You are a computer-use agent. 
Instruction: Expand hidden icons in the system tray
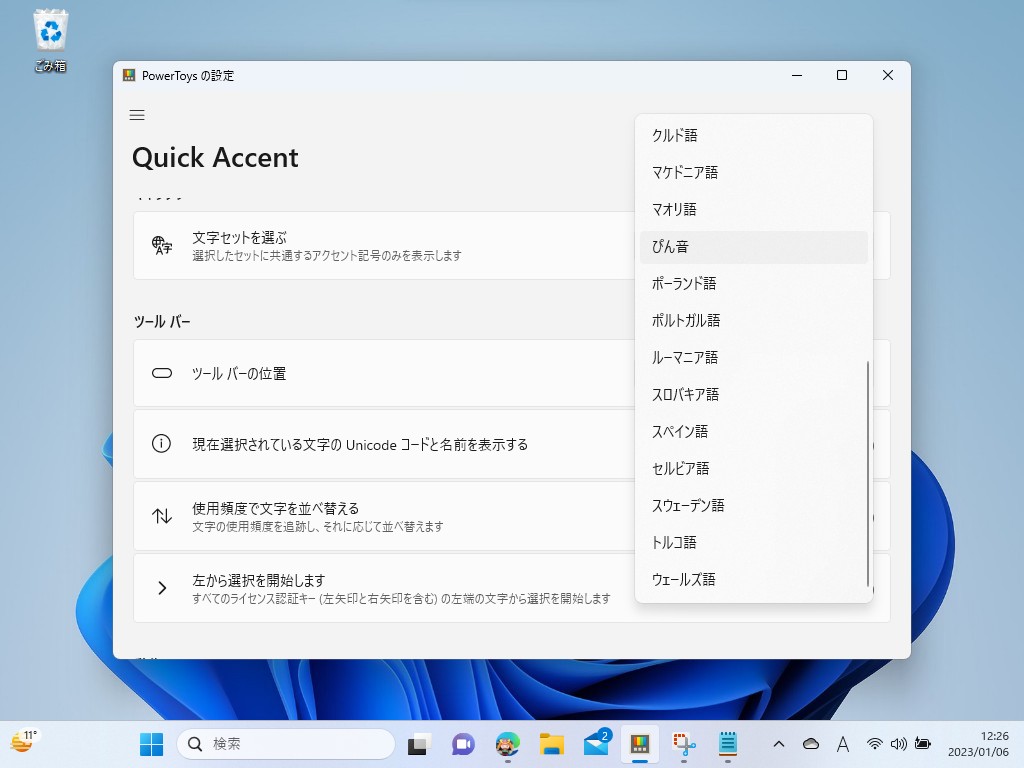(x=778, y=744)
